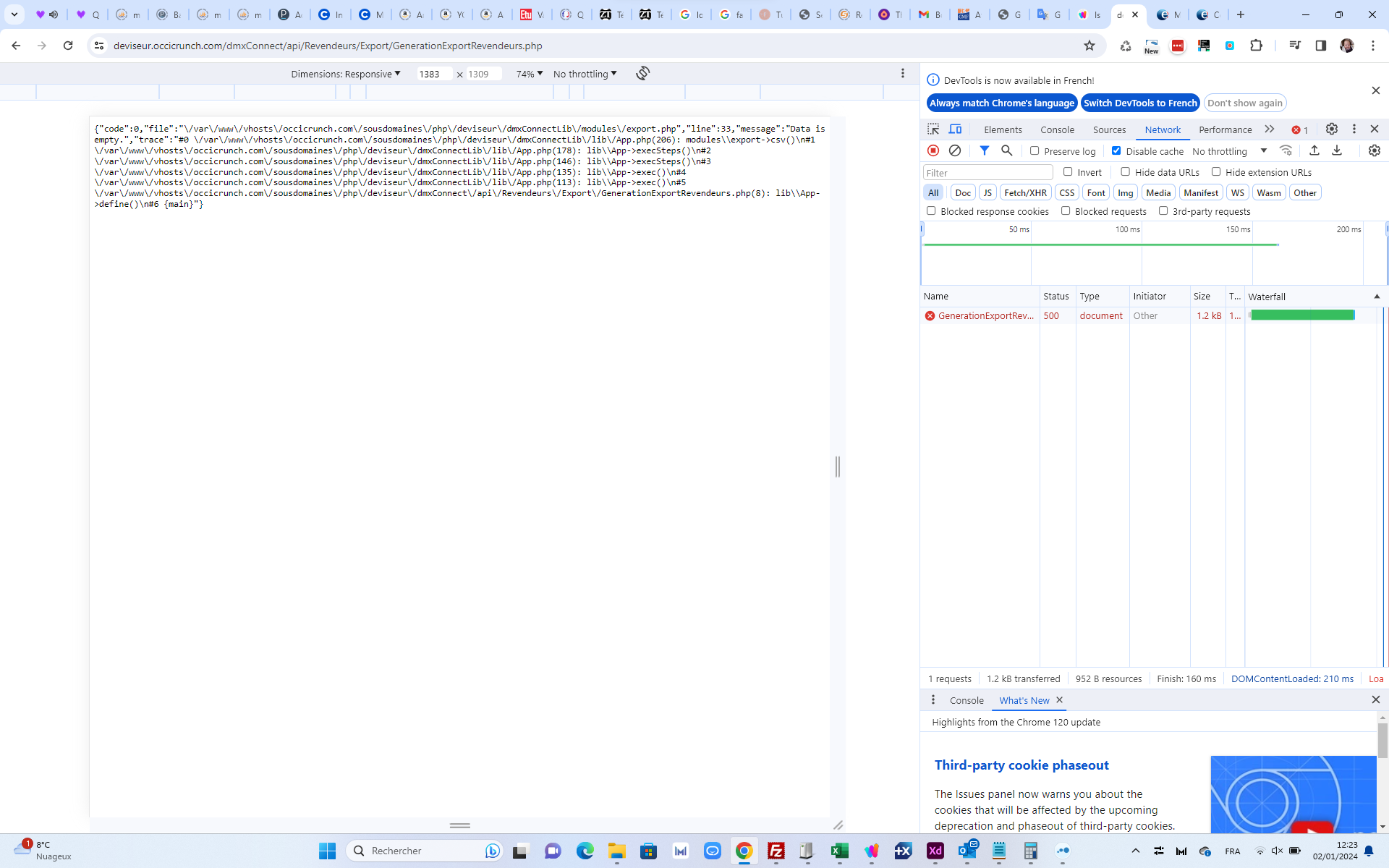
Task: Click the rotate screen orientation icon
Action: [x=642, y=73]
